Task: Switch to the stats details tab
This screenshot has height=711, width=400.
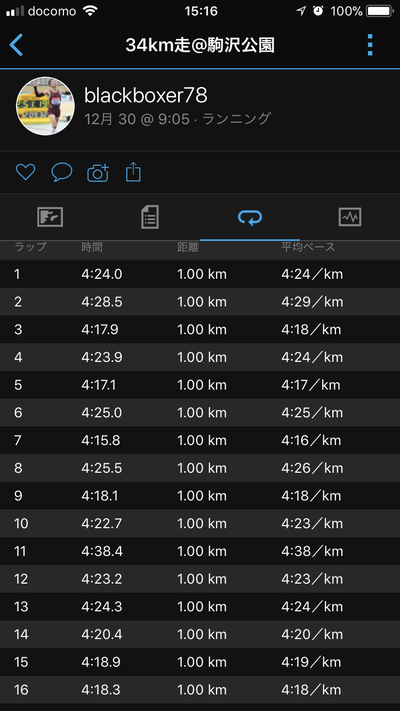Action: [x=150, y=217]
